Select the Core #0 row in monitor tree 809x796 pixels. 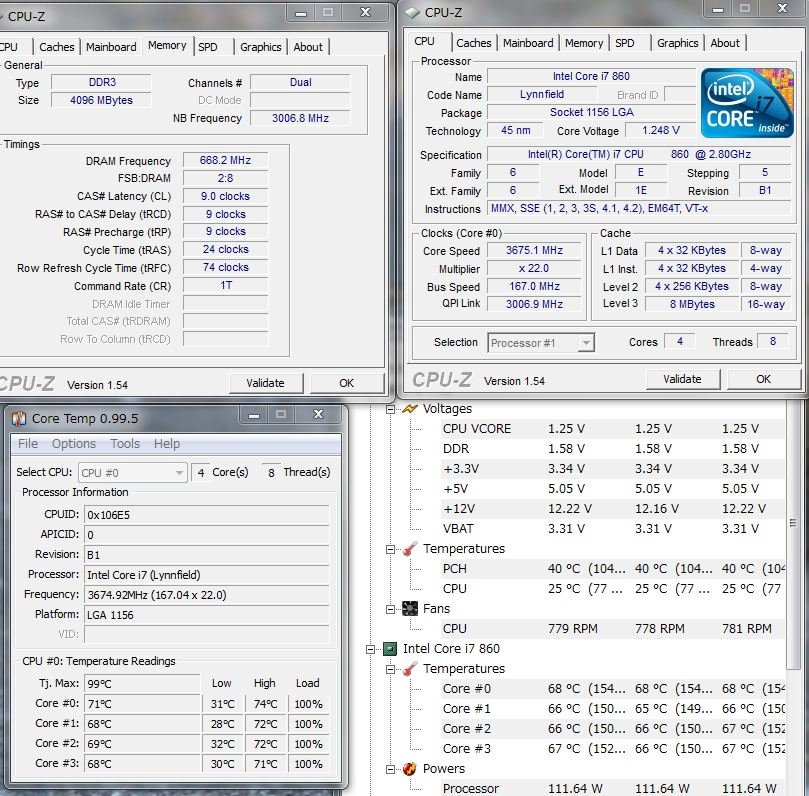click(612, 689)
